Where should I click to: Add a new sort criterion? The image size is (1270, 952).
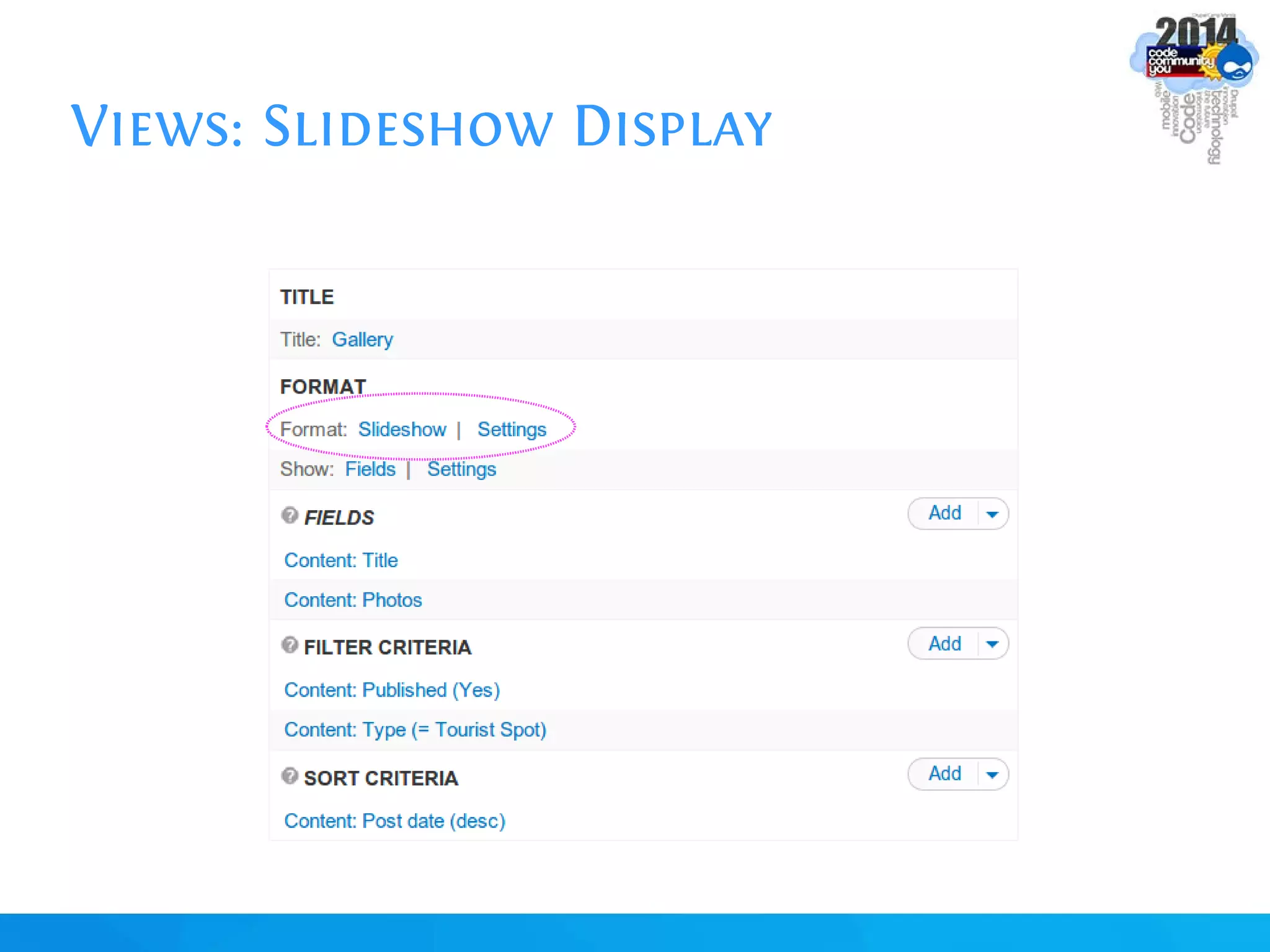point(944,773)
